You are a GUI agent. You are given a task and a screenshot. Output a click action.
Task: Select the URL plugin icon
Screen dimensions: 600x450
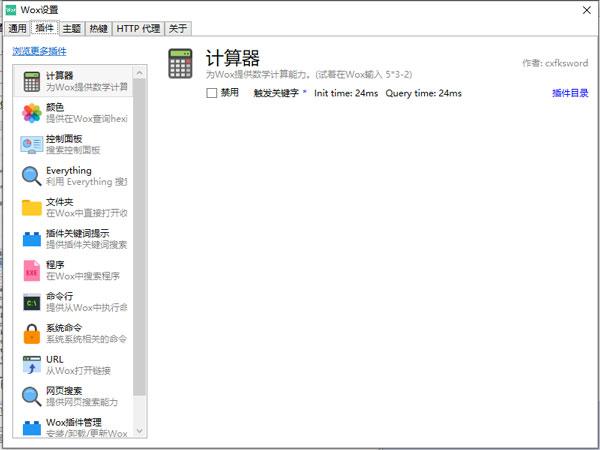click(x=32, y=365)
